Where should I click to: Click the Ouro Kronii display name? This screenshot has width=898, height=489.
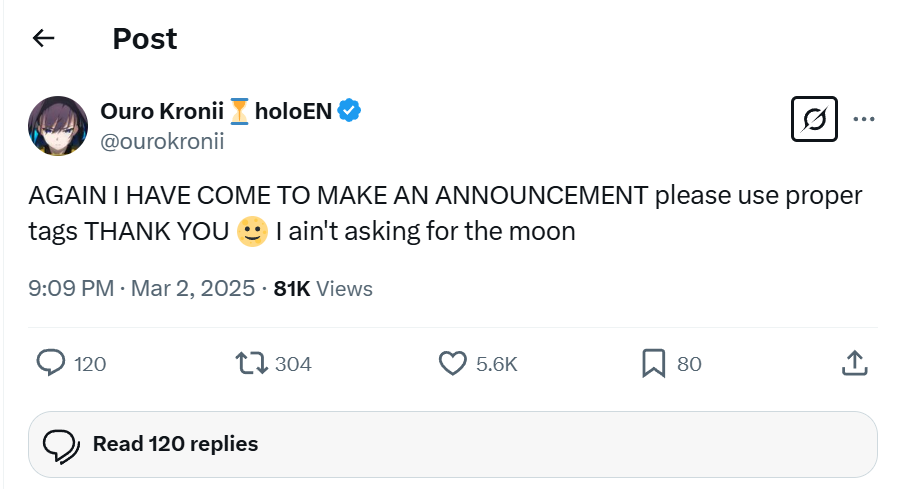point(162,111)
